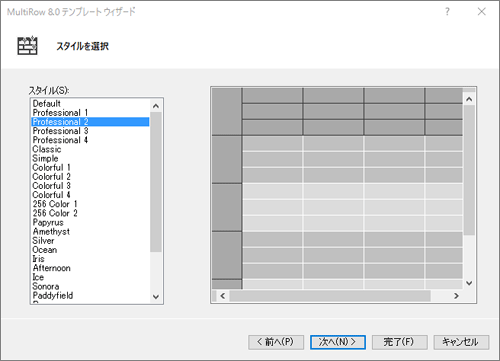Cancel the wizard with キャンセル
Viewport: 500px width, 361px height.
[x=461, y=342]
